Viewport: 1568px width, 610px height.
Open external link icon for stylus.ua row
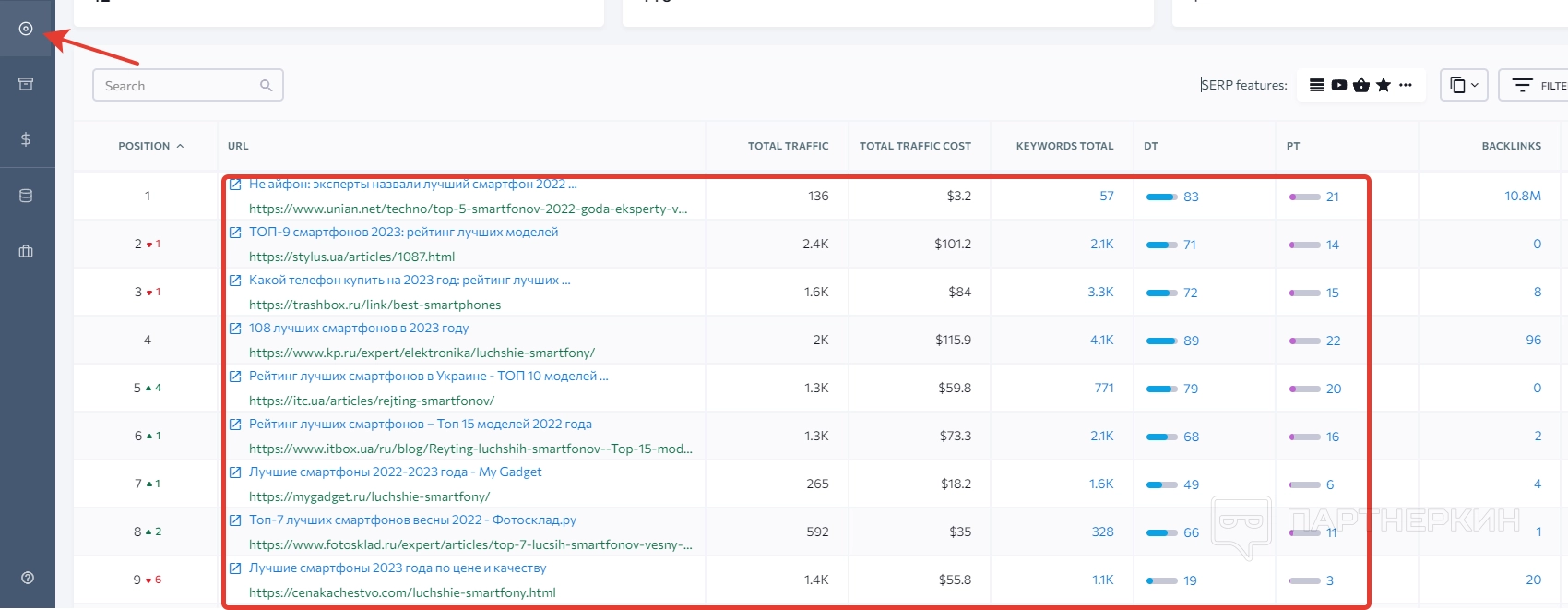tap(235, 233)
